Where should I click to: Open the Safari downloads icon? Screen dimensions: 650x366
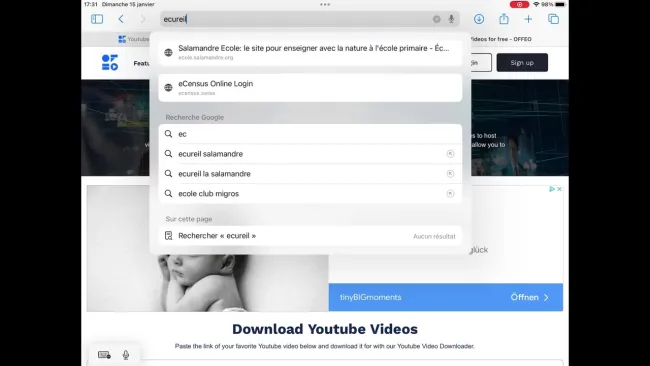pos(479,19)
